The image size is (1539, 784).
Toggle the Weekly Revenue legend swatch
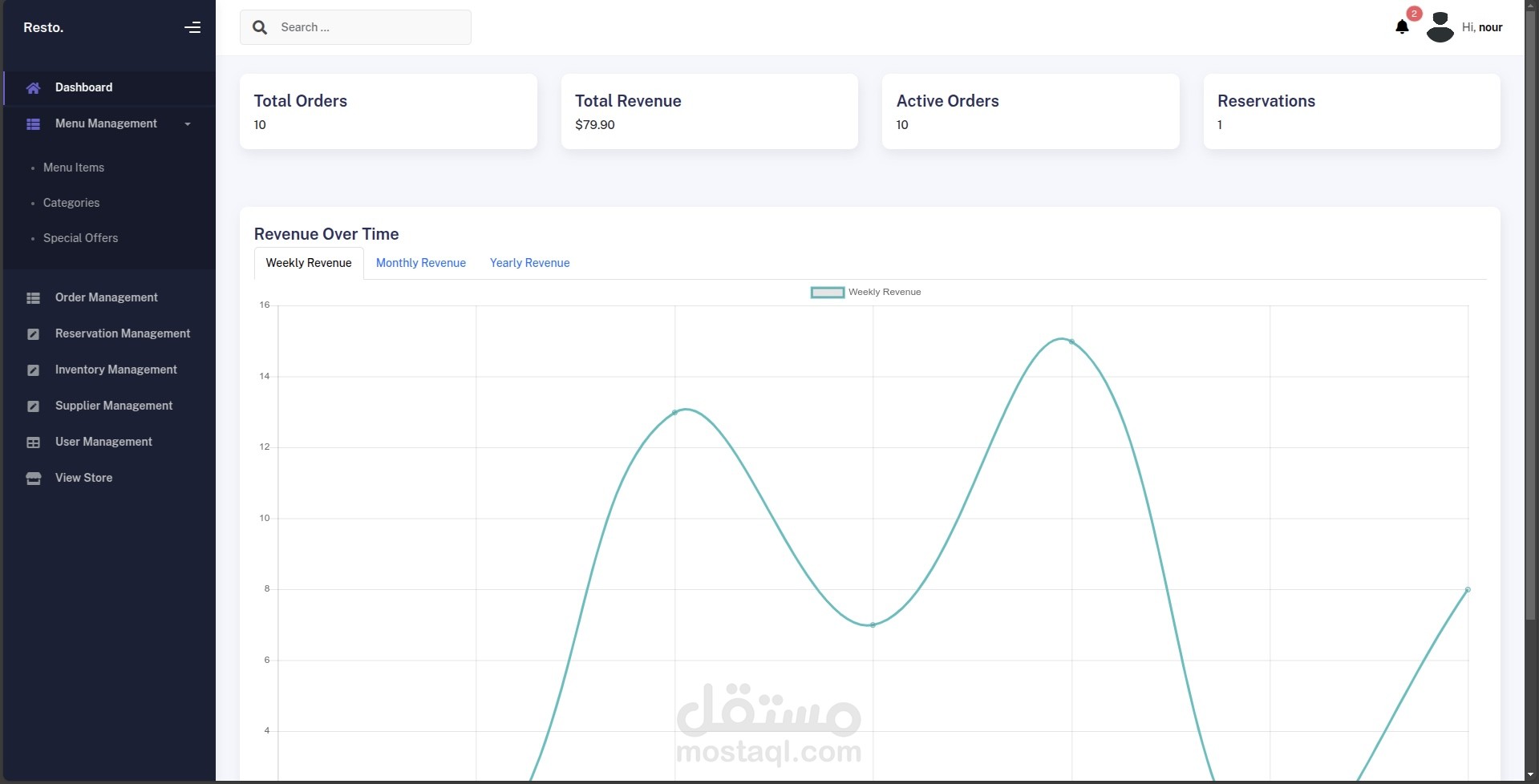coord(828,293)
